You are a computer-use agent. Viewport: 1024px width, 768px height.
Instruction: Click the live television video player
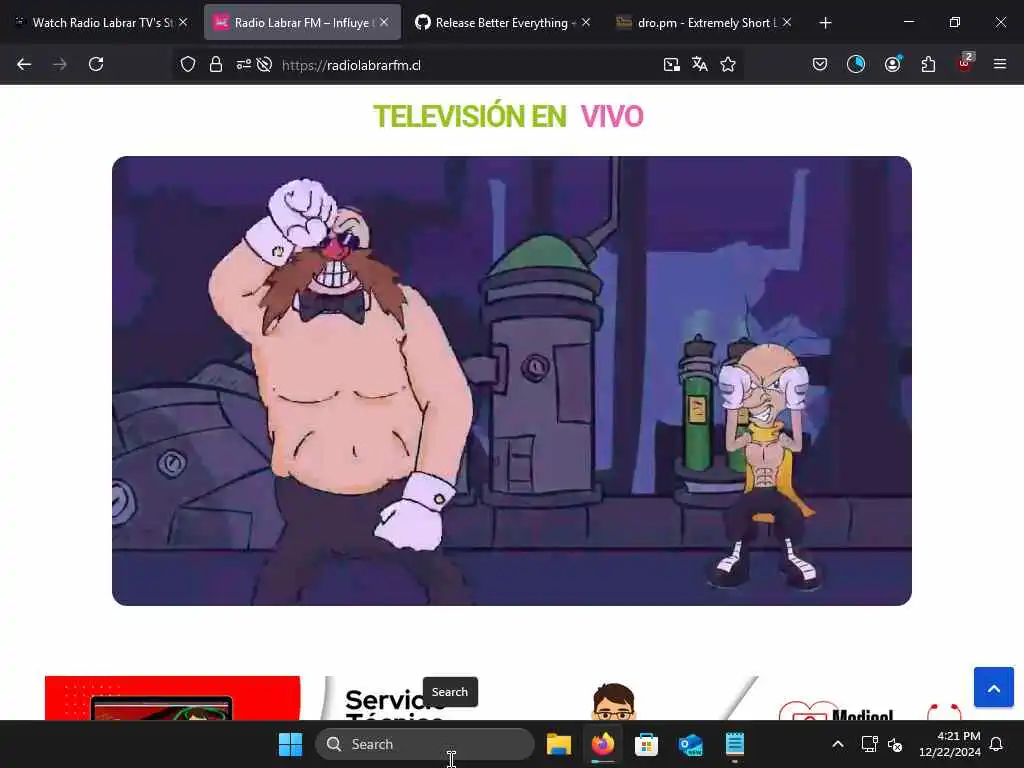(512, 381)
